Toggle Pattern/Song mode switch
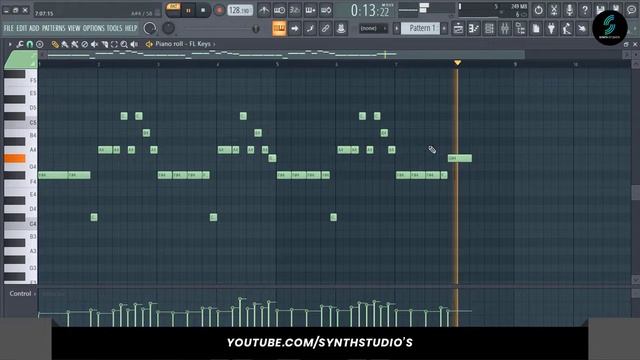The height and width of the screenshot is (360, 640). point(173,10)
